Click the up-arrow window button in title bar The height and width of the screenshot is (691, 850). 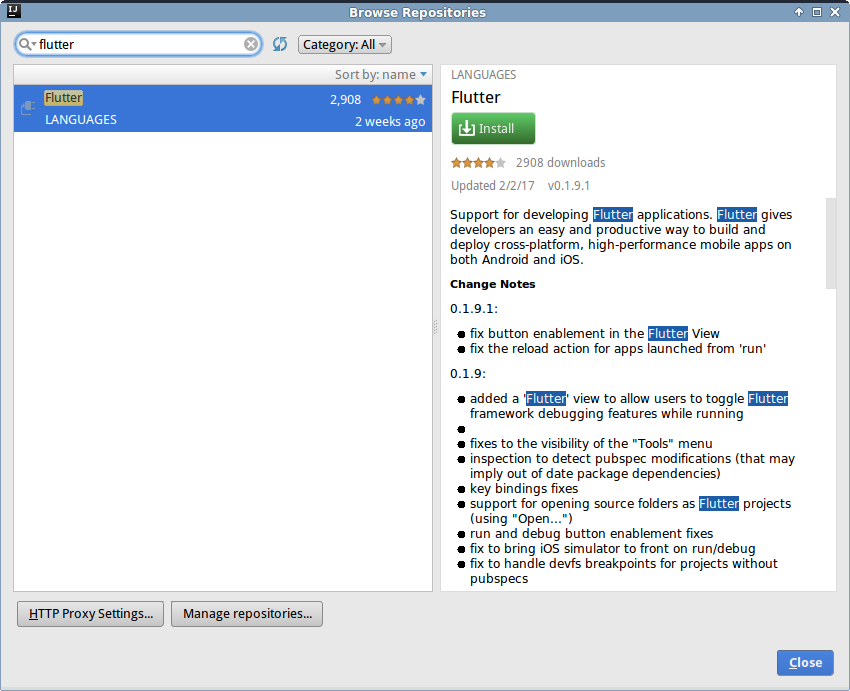(x=799, y=12)
